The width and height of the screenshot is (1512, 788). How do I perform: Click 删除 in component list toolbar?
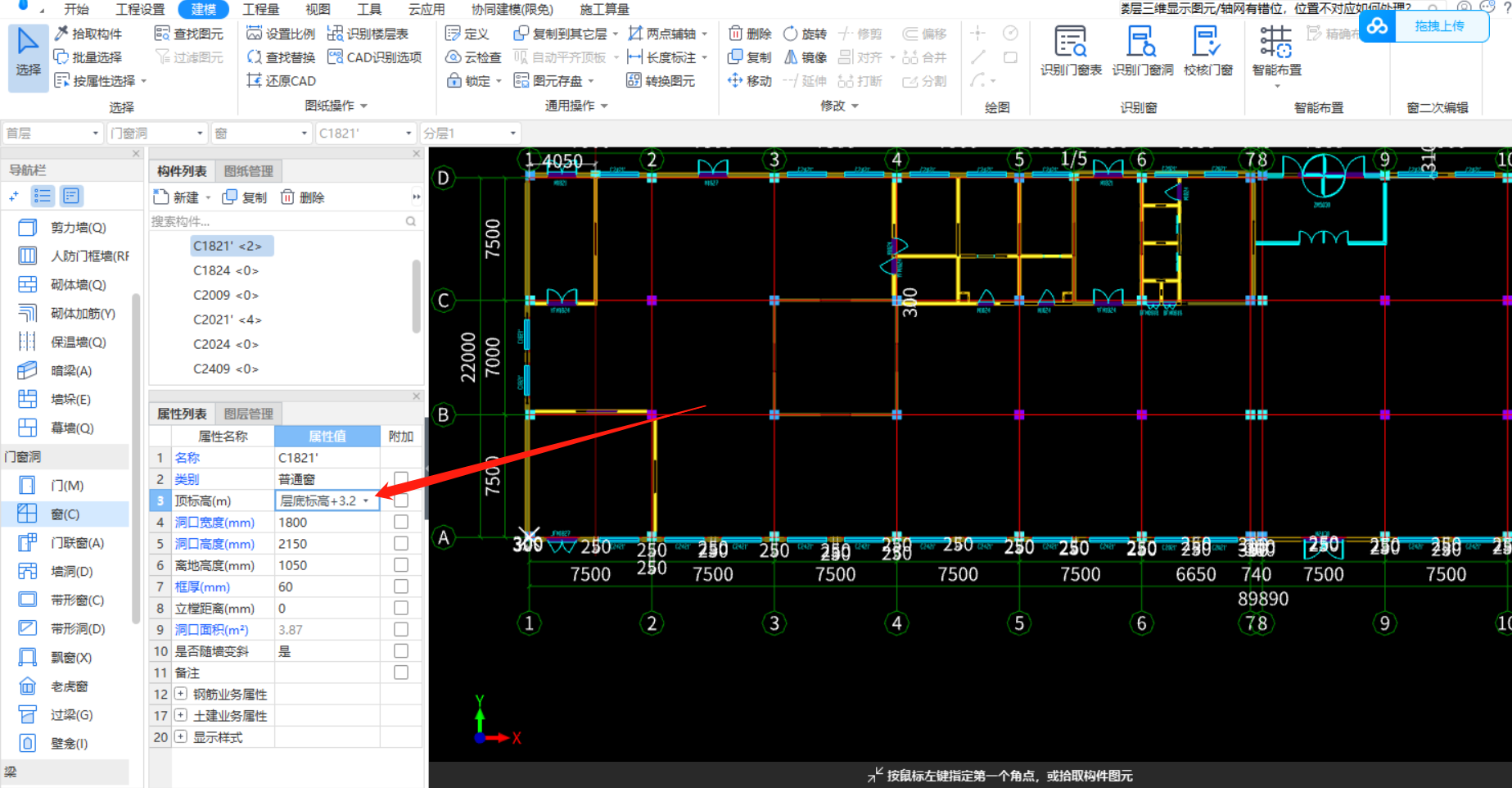point(303,197)
